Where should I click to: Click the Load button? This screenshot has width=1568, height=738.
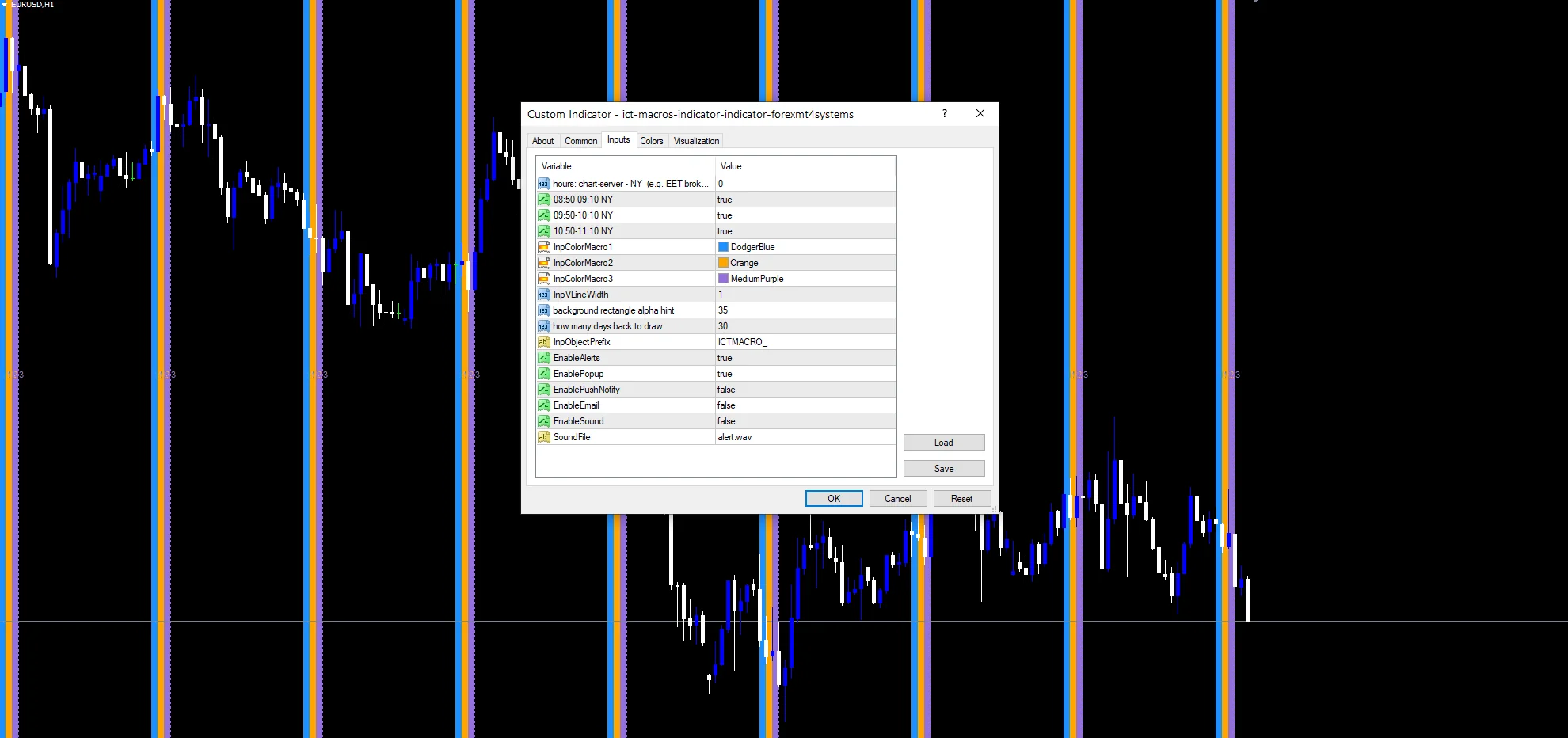pyautogui.click(x=944, y=443)
